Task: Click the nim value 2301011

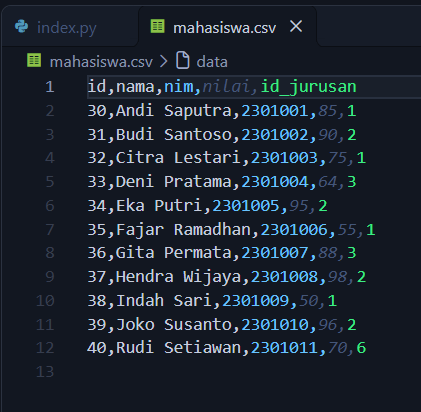Action: 284,348
